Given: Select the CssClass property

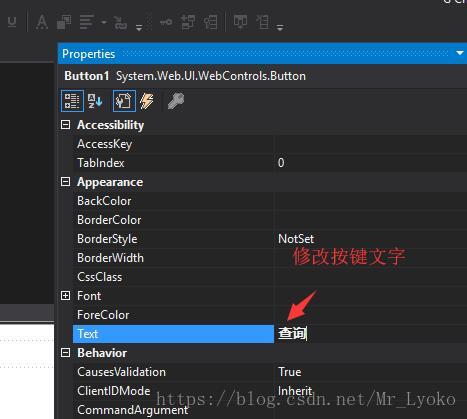Looking at the screenshot, I should click(173, 277).
